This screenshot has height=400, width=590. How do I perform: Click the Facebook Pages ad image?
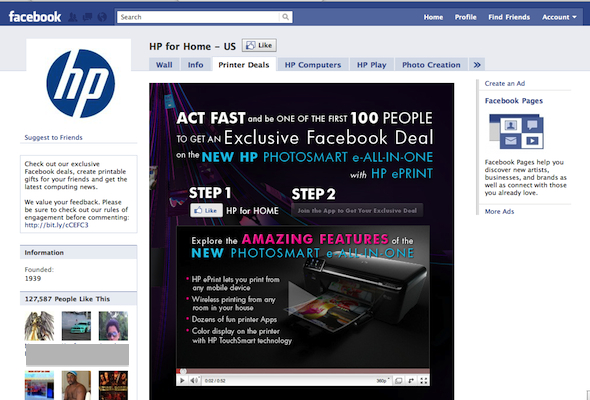[x=516, y=132]
